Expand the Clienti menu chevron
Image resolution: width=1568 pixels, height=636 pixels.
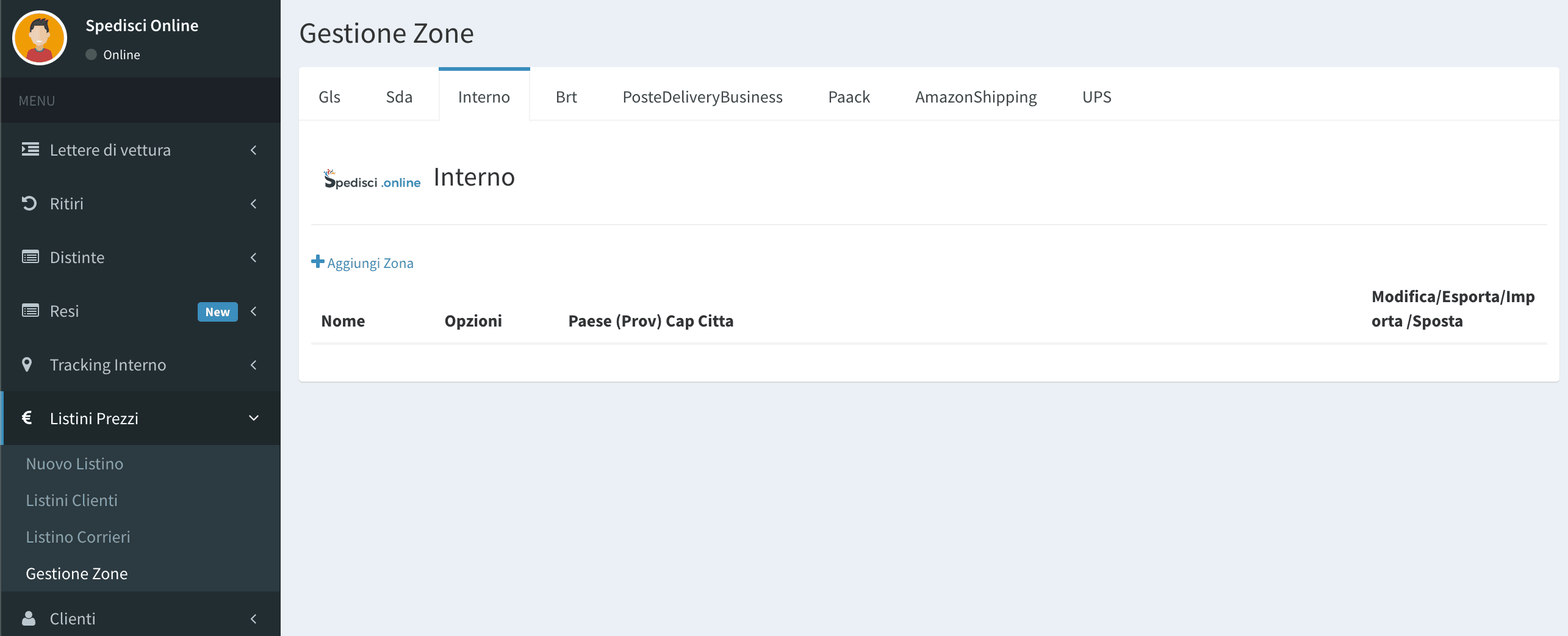tap(254, 618)
